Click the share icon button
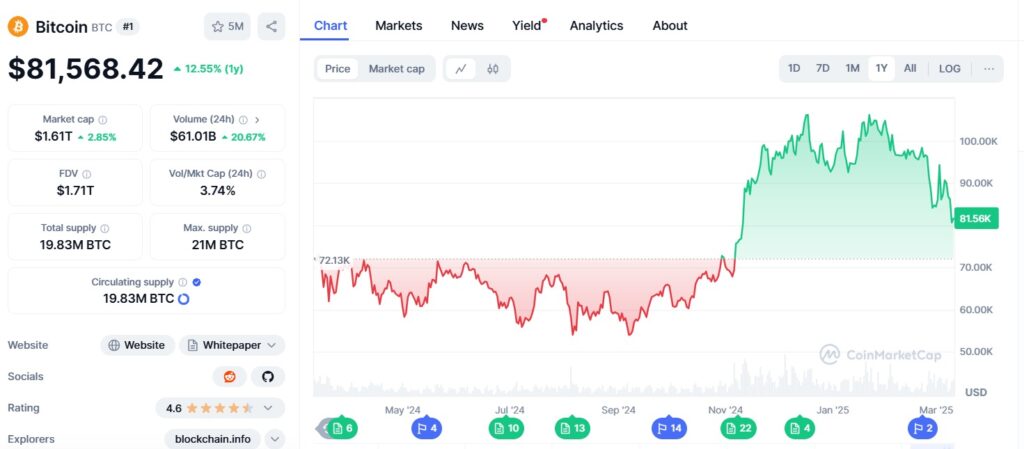The width and height of the screenshot is (1024, 449). pos(271,26)
